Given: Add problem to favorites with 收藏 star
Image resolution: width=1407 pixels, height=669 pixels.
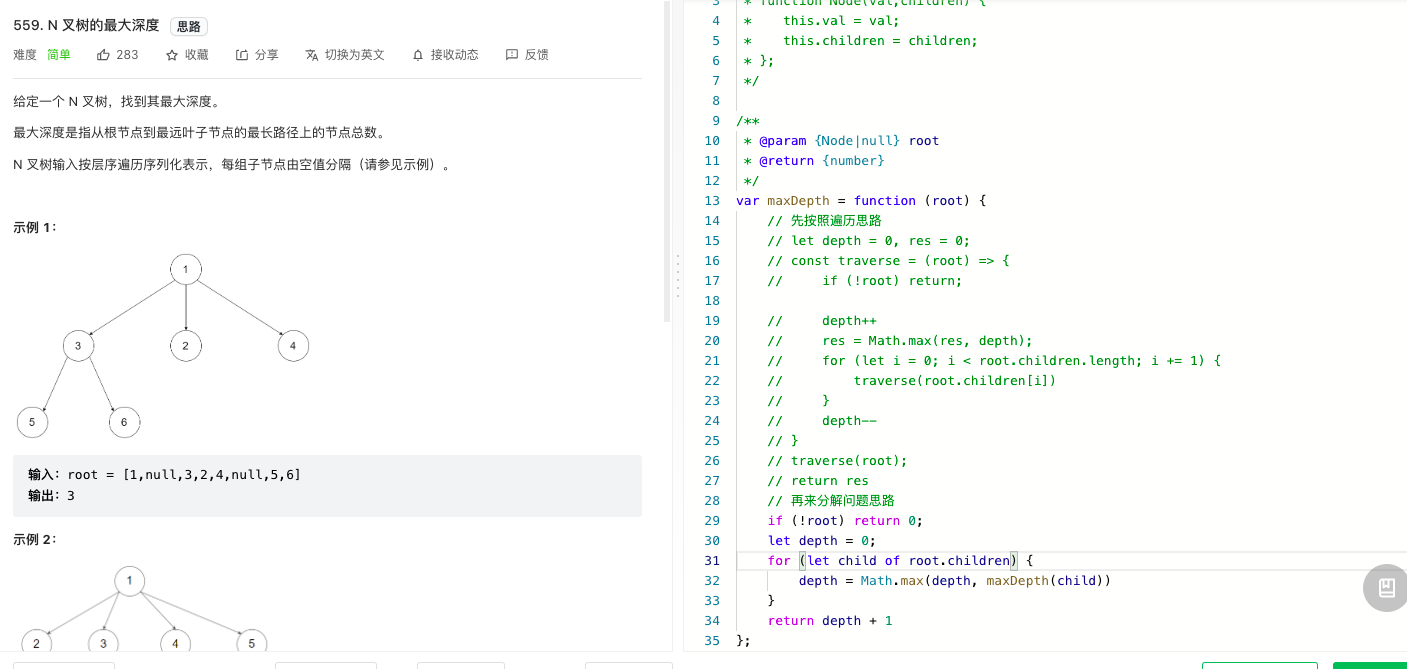Looking at the screenshot, I should tap(187, 55).
